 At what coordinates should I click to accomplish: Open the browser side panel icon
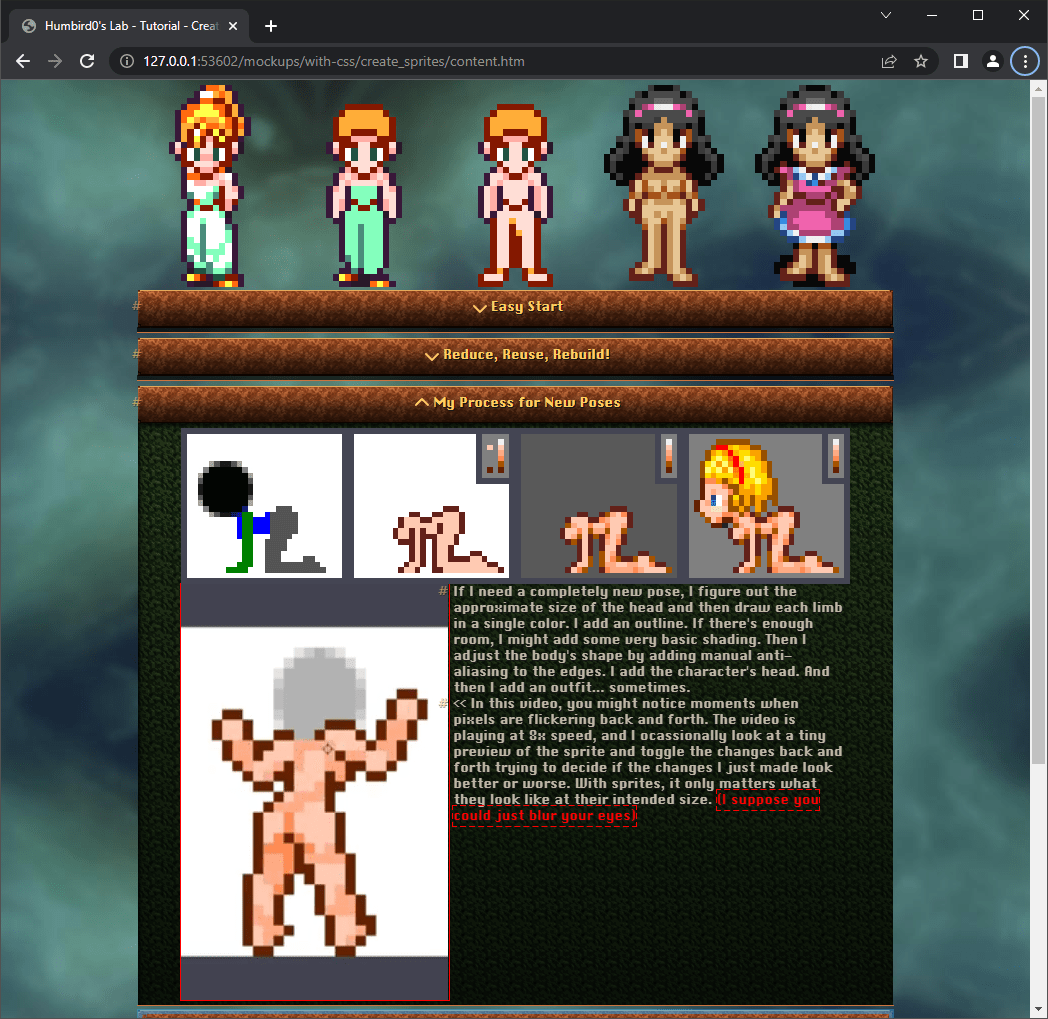960,61
